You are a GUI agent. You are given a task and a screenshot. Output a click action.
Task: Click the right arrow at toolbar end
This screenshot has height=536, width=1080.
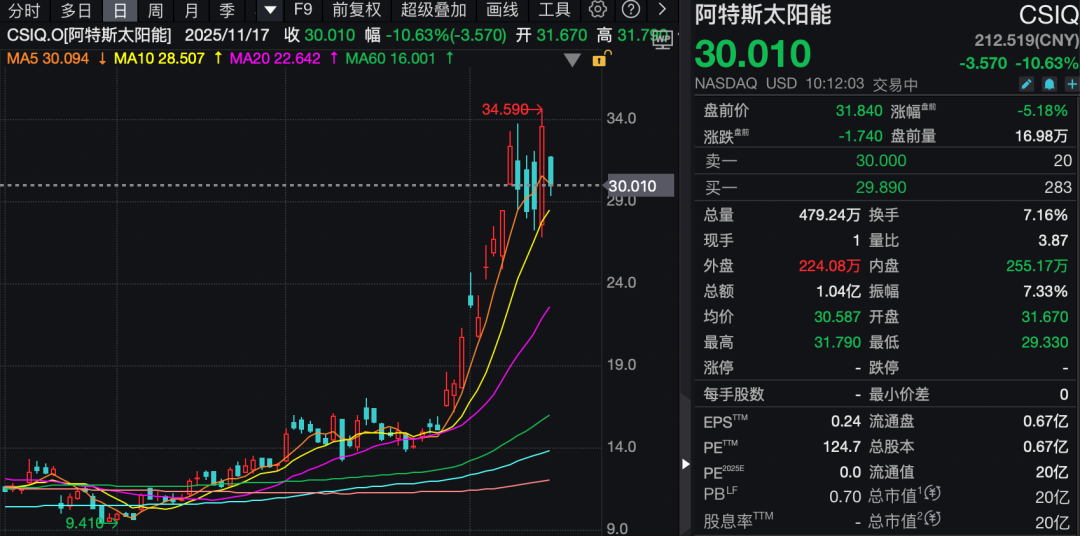click(x=662, y=10)
